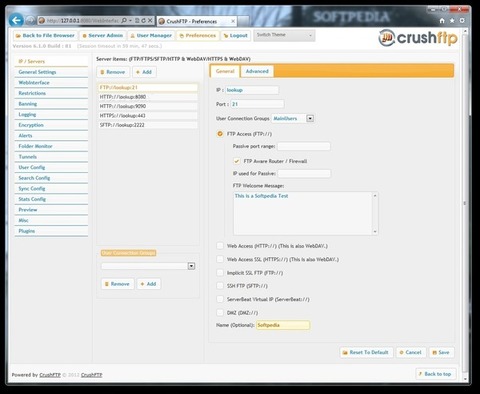Select the FTP Access radio button
Viewport: 480px width, 394px height.
click(x=220, y=134)
